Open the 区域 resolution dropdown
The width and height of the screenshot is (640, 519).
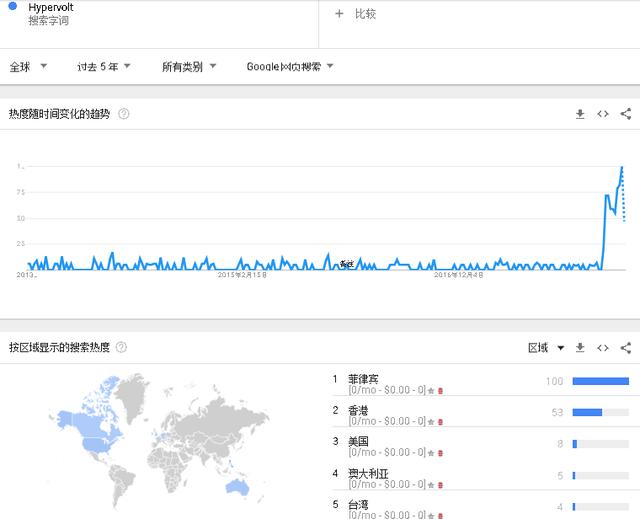click(x=546, y=348)
